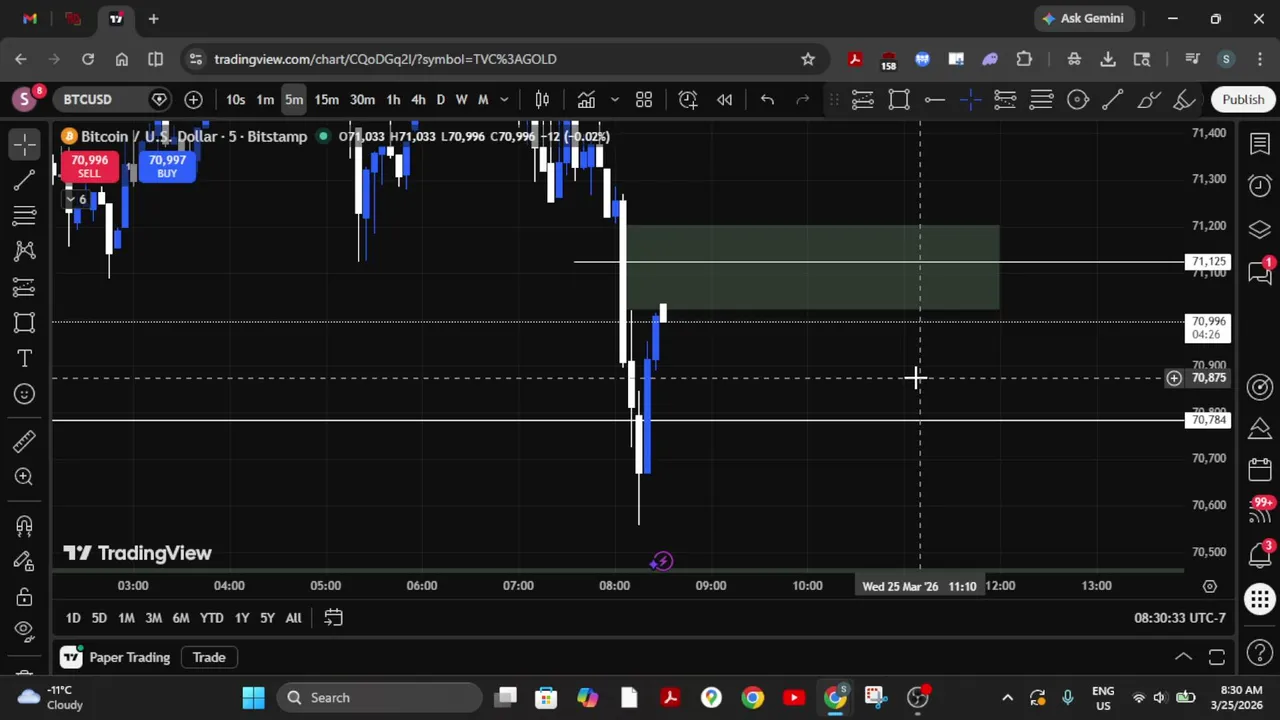Select horizontal line favorite drawing tool

click(x=934, y=99)
